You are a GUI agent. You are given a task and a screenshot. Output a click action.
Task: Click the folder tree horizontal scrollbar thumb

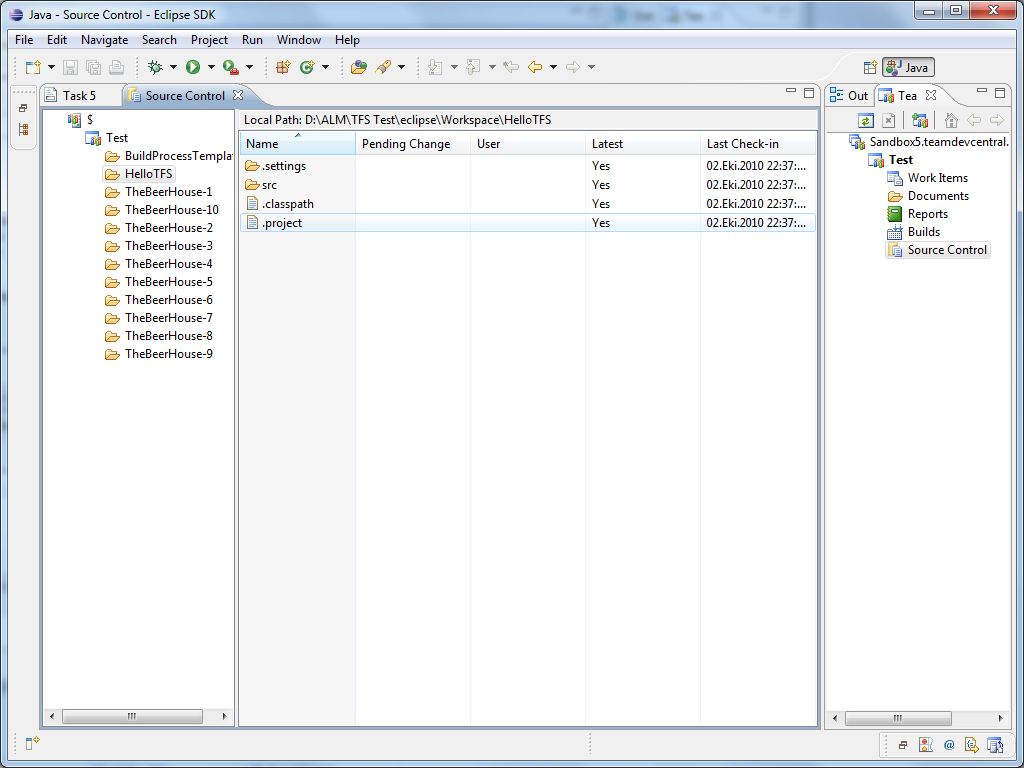132,716
